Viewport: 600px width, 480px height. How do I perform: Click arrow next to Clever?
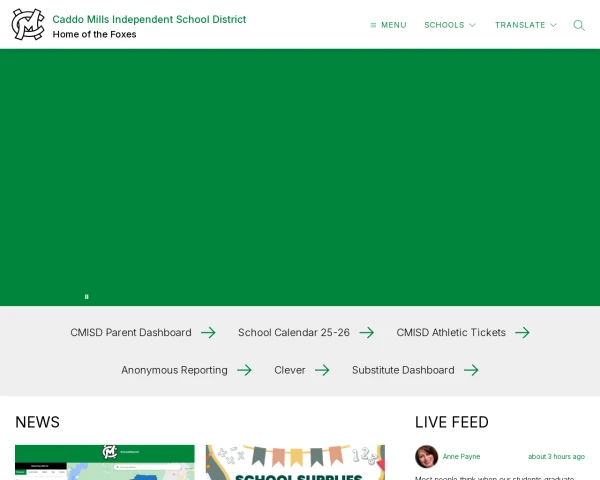point(322,370)
